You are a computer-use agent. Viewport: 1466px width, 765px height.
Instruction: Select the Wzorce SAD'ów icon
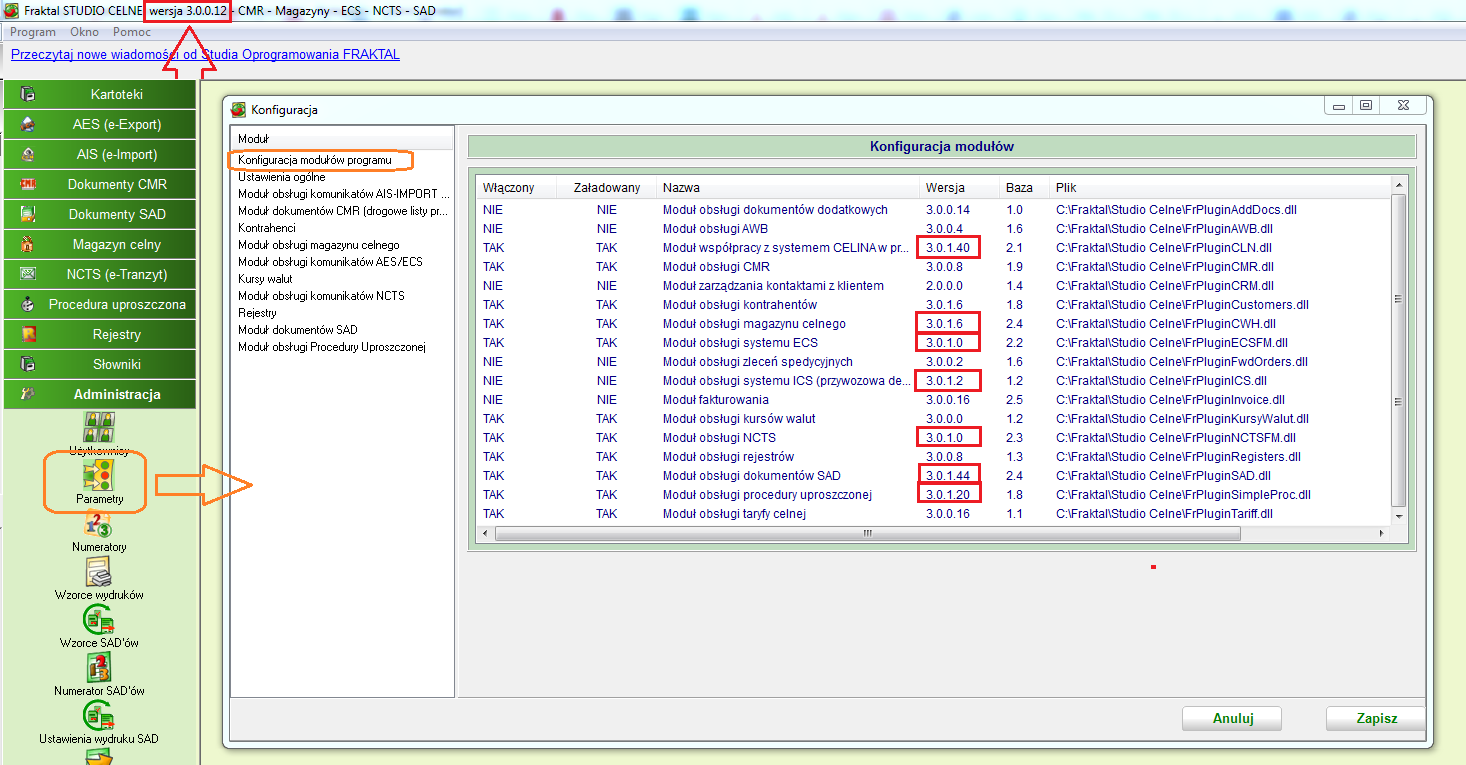coord(99,619)
